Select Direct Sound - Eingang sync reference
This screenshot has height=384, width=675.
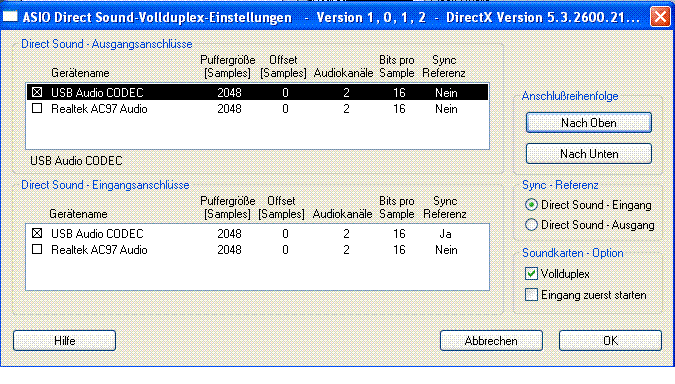pyautogui.click(x=531, y=205)
